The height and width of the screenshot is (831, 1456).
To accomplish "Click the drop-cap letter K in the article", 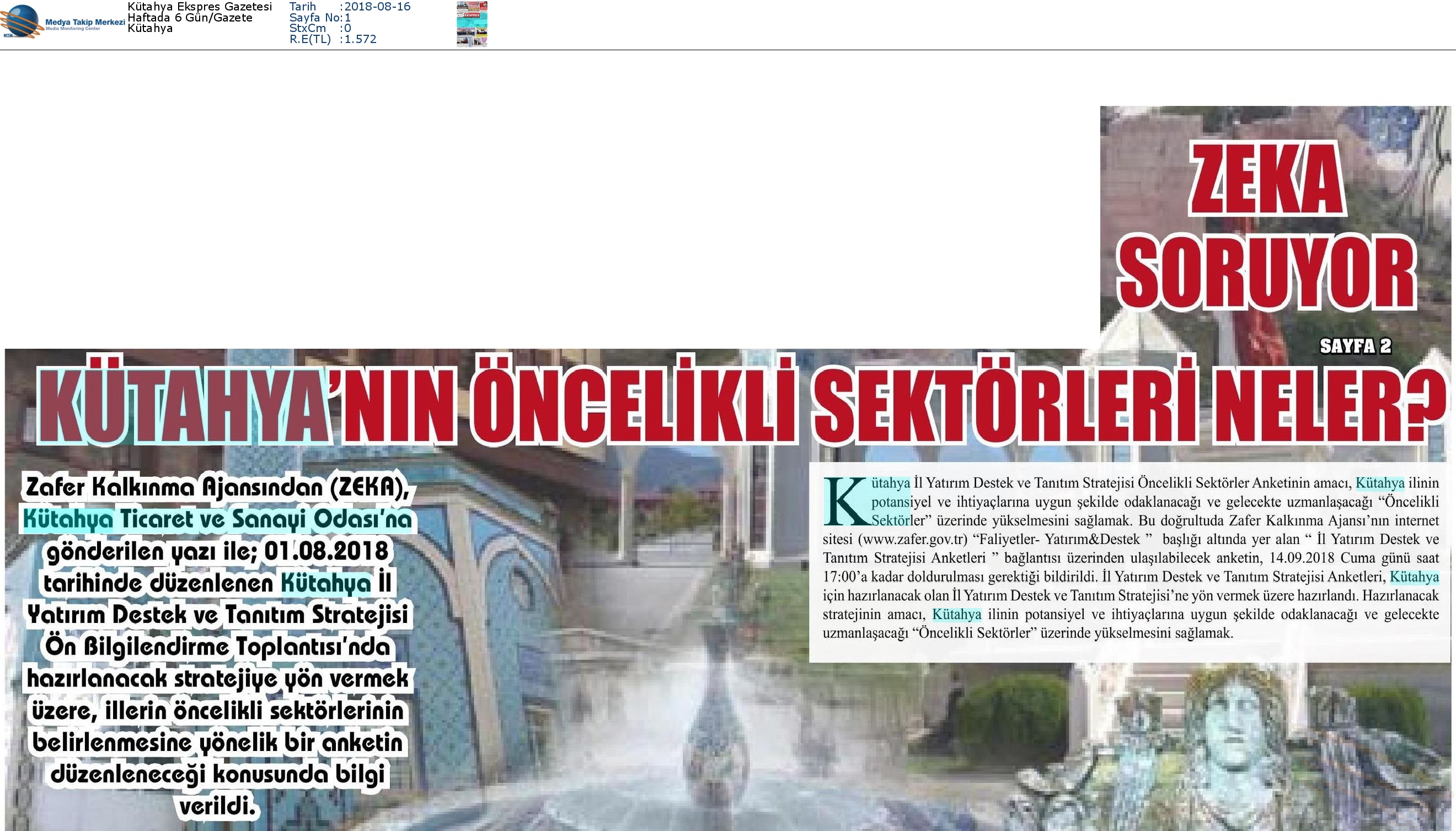I will pyautogui.click(x=846, y=502).
